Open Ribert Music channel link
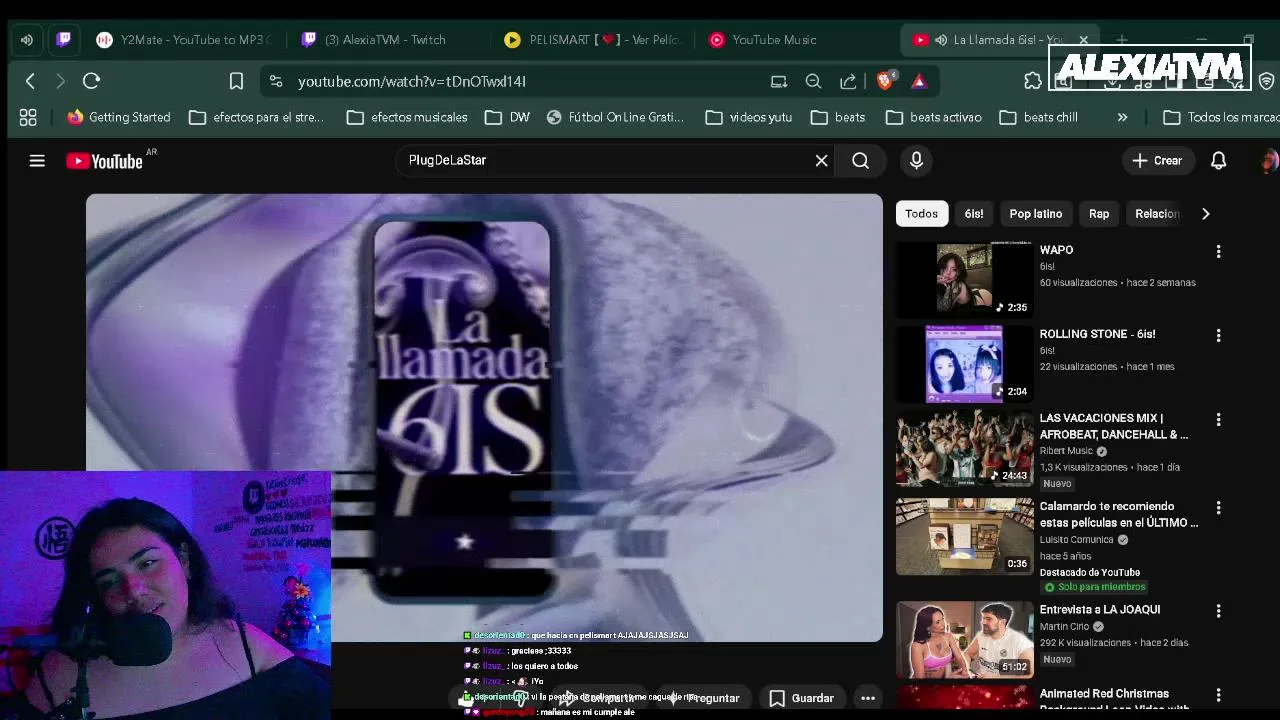1280x720 pixels. [x=1066, y=451]
